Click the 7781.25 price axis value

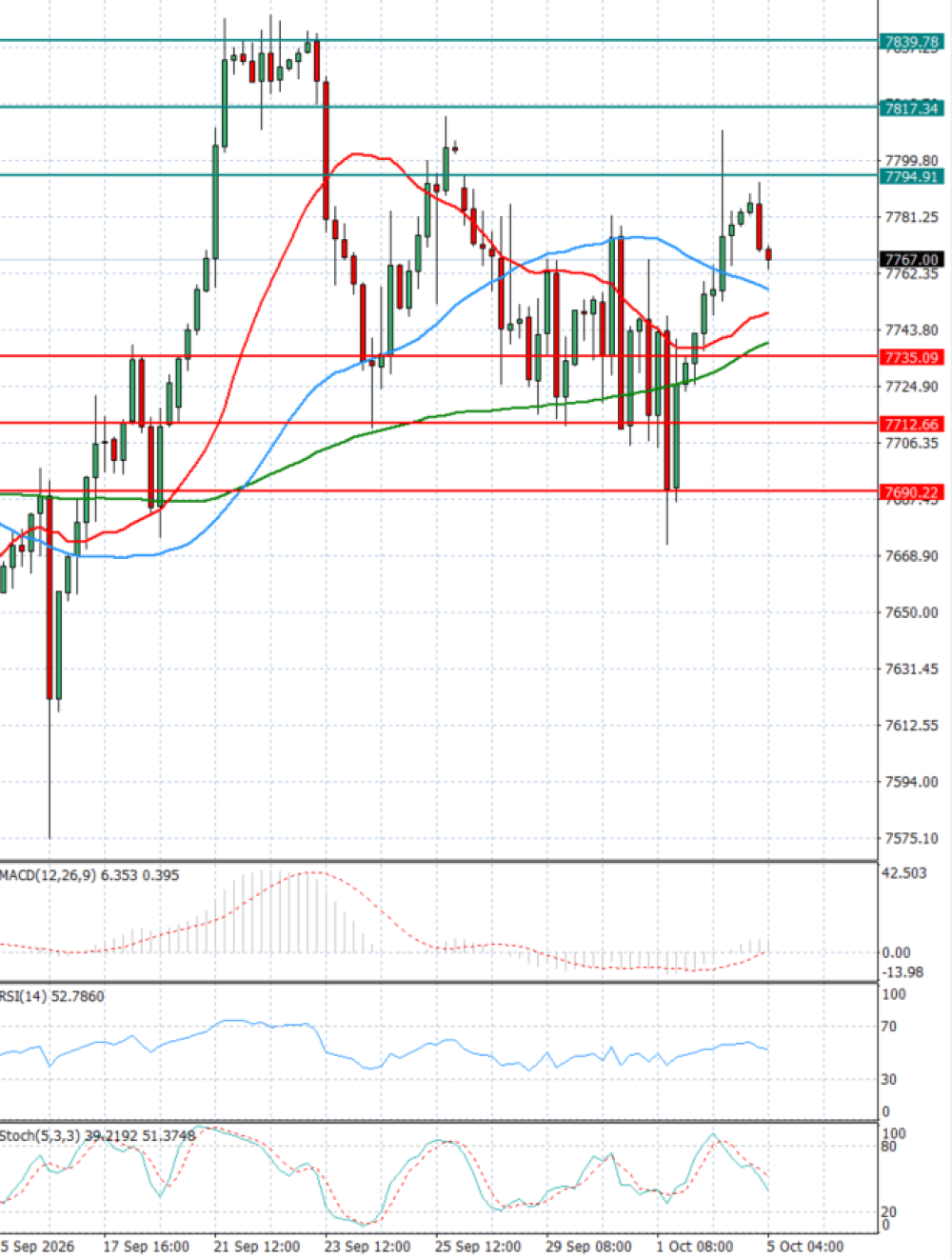(x=911, y=217)
